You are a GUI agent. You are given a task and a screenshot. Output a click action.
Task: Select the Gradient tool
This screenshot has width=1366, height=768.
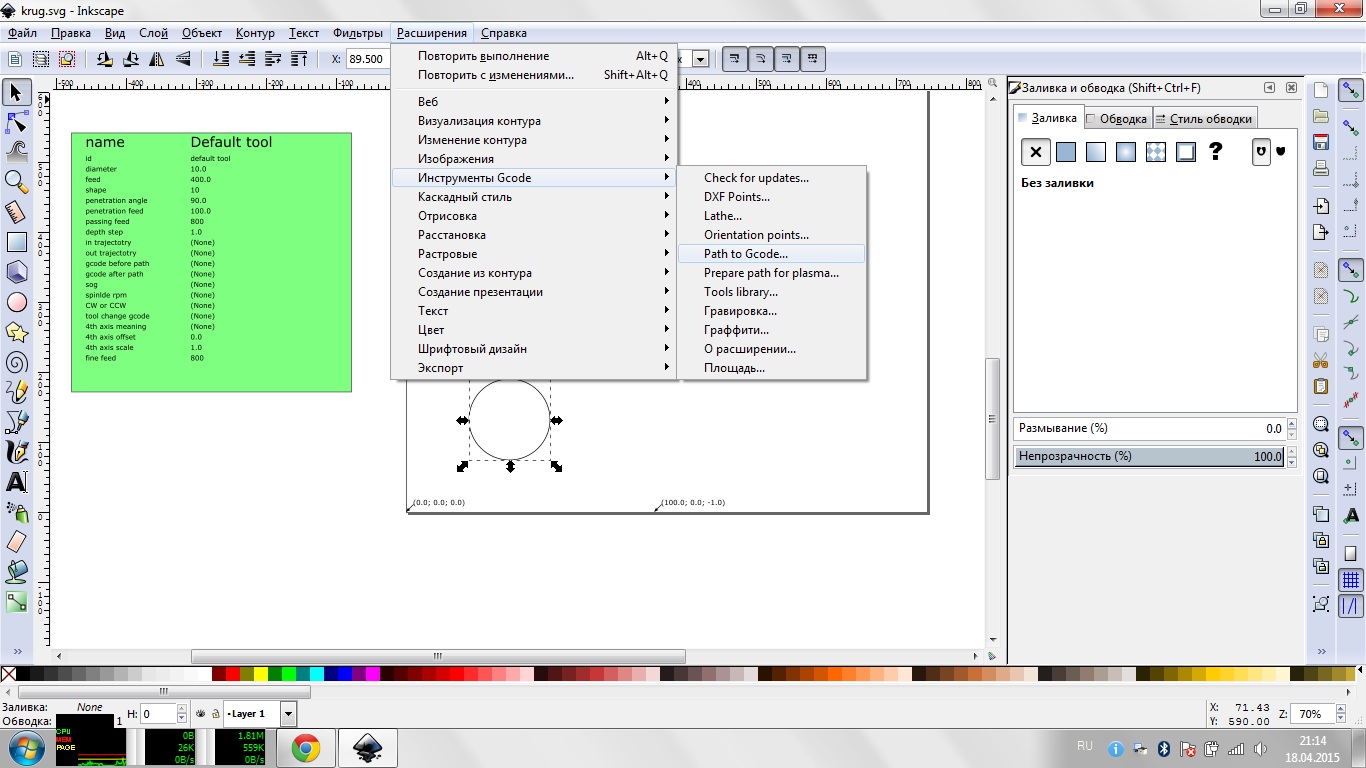[x=16, y=602]
